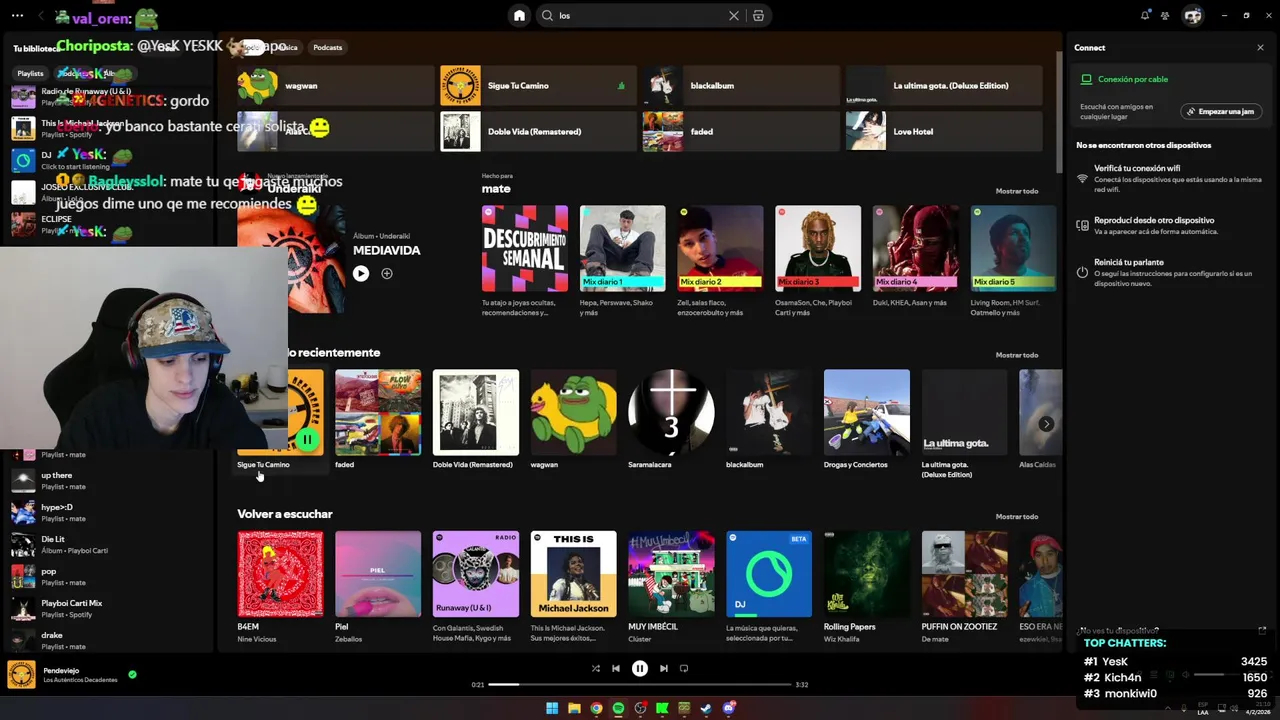
Task: Open B4EM by Nine Vicious
Action: (280, 587)
